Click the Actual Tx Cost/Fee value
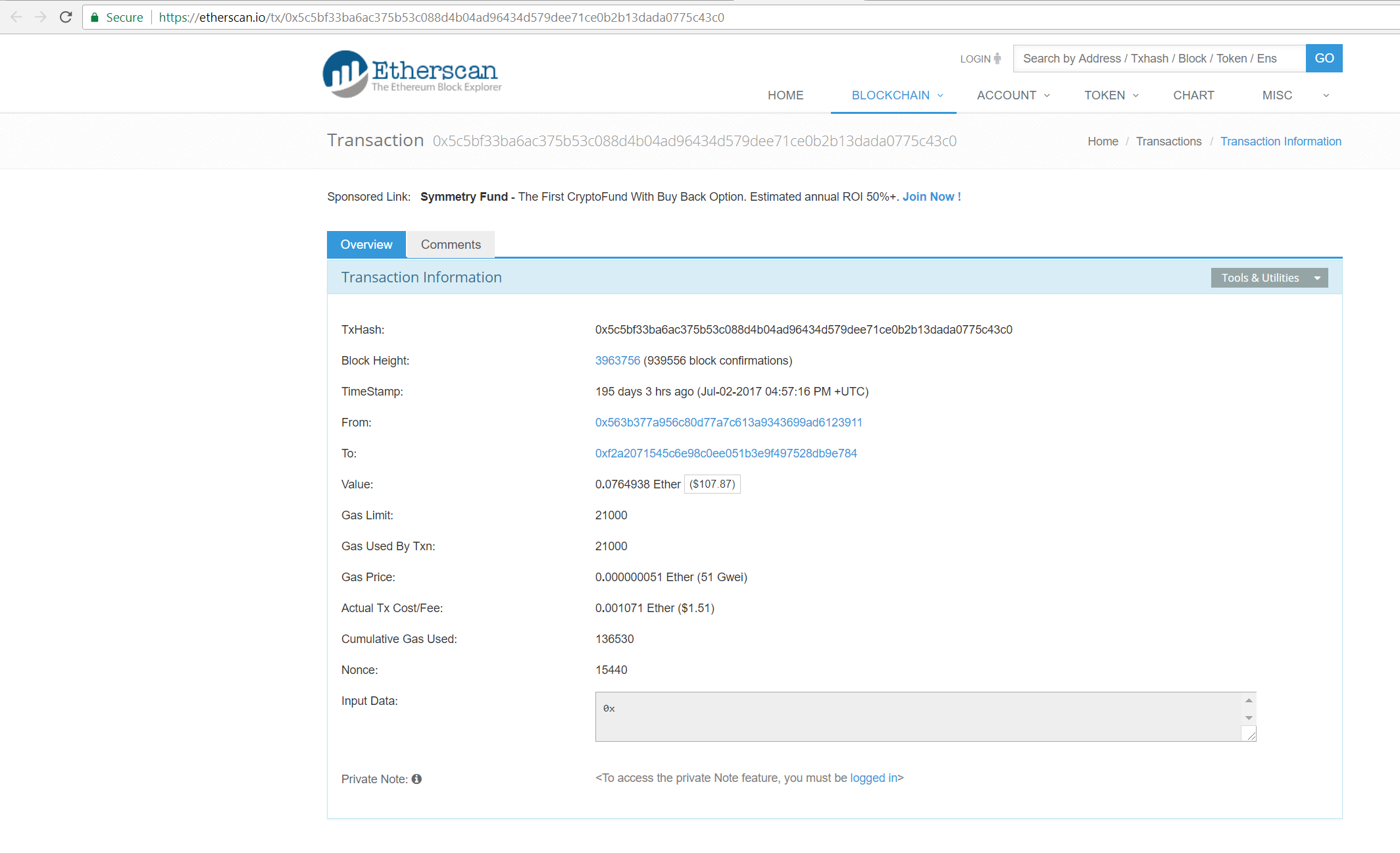1400x853 pixels. (x=655, y=608)
